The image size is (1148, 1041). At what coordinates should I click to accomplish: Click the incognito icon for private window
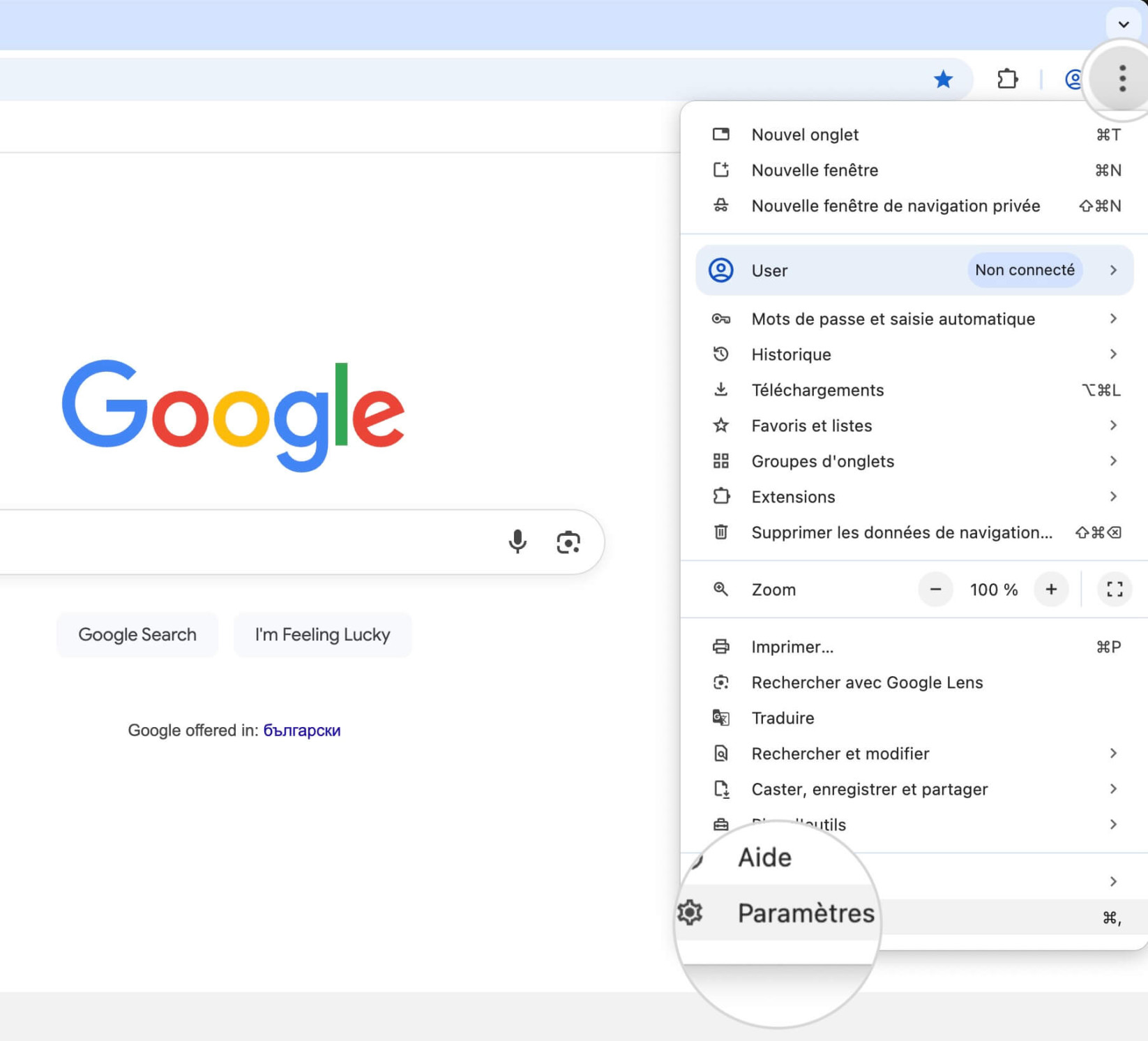[x=721, y=206]
